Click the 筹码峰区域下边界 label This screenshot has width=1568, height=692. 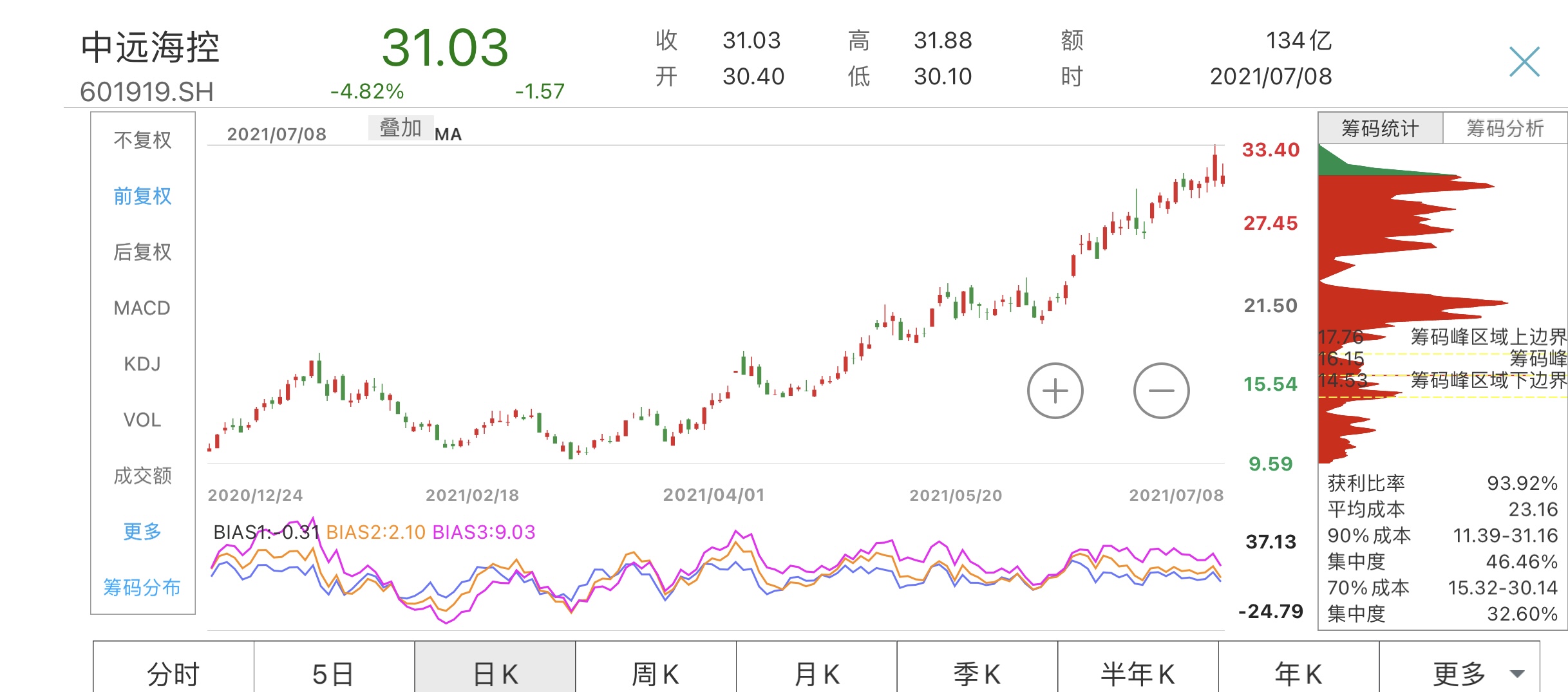(x=1489, y=380)
